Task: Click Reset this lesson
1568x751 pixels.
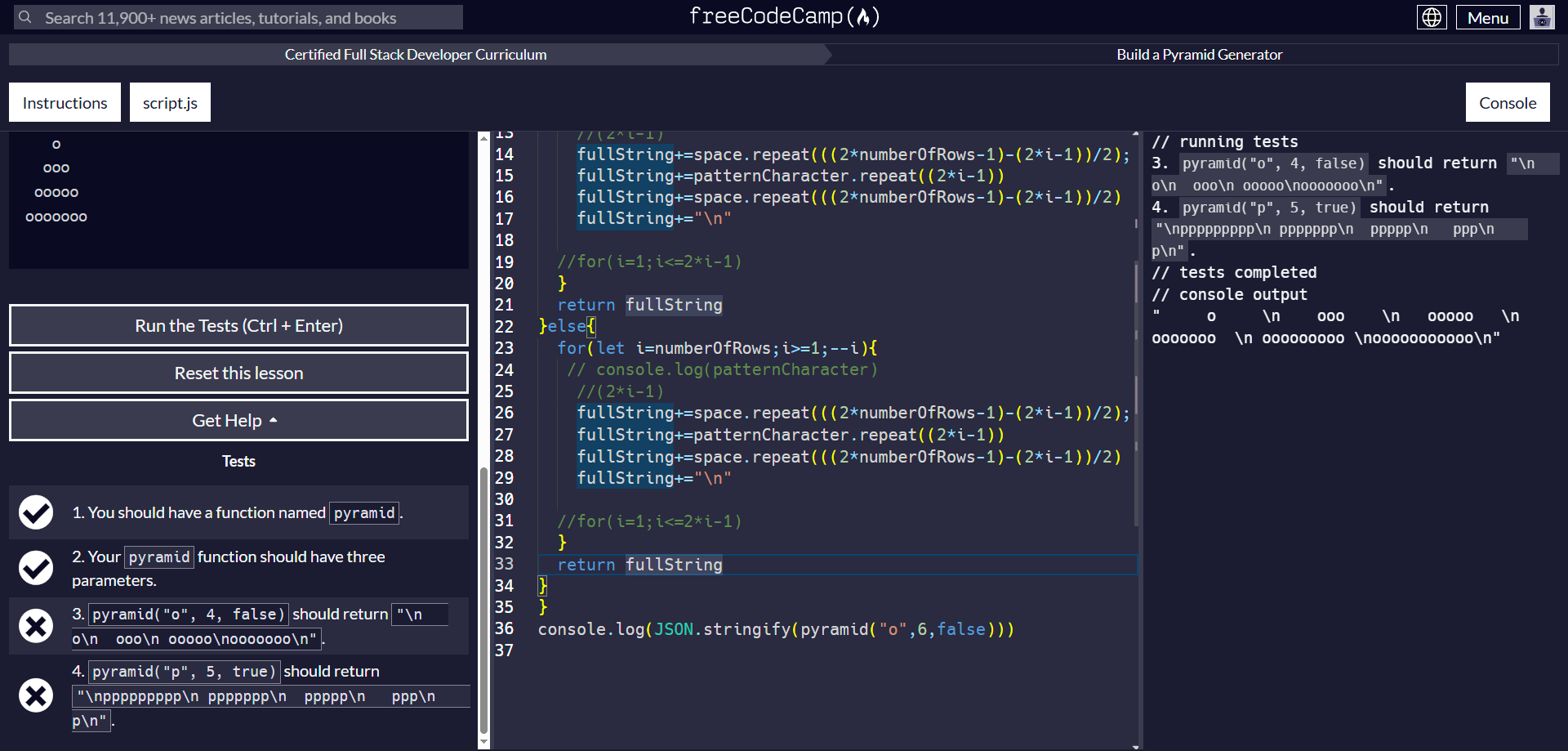Action: click(x=238, y=373)
